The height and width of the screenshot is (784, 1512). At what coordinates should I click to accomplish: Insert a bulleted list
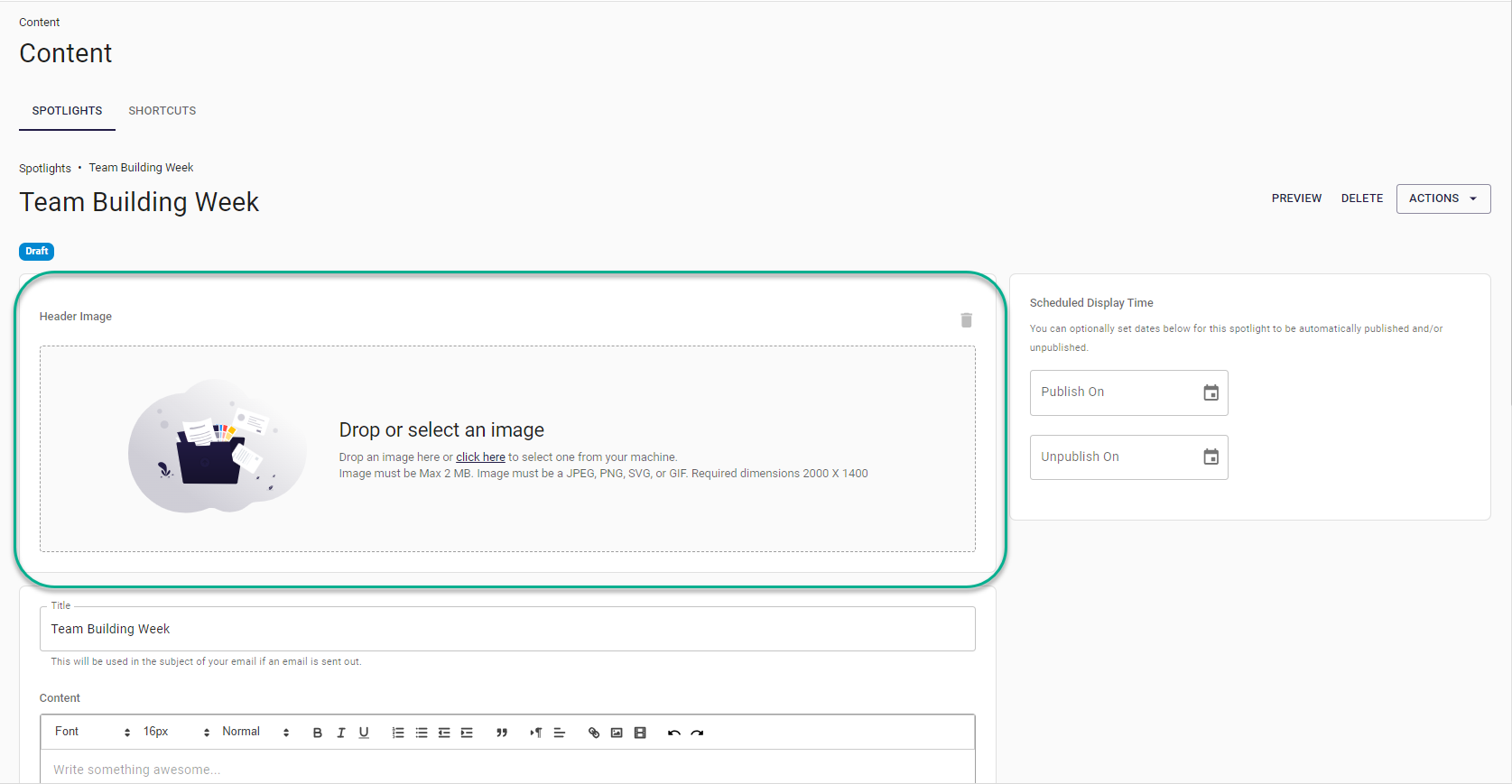pyautogui.click(x=422, y=733)
